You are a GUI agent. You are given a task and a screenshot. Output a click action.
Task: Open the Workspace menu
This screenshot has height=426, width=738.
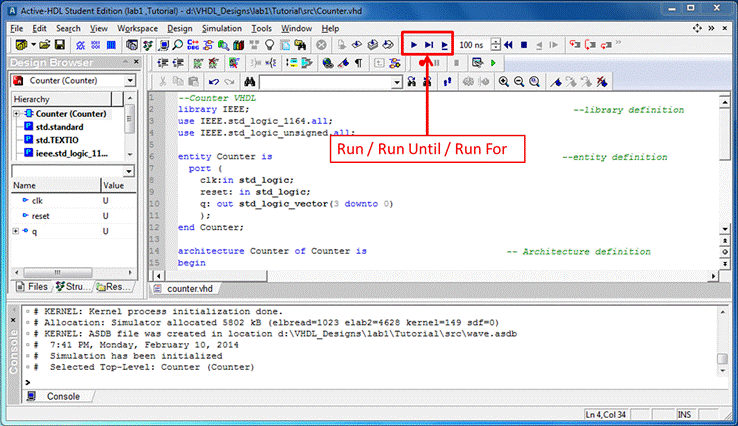137,29
